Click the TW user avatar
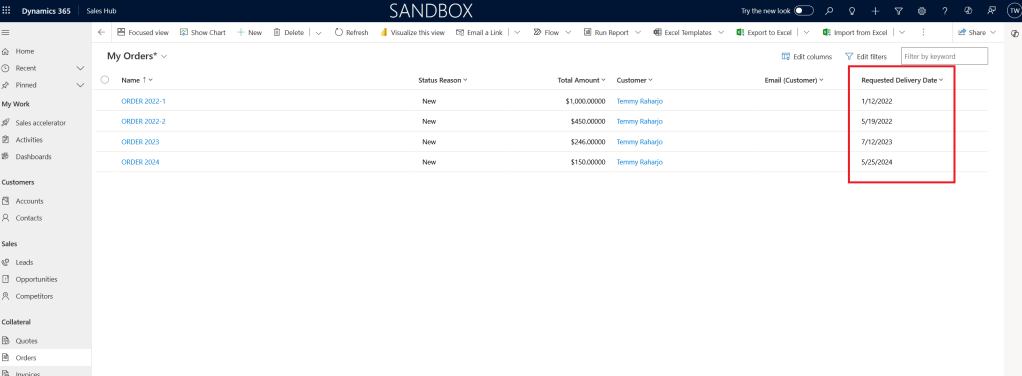 click(x=1014, y=11)
